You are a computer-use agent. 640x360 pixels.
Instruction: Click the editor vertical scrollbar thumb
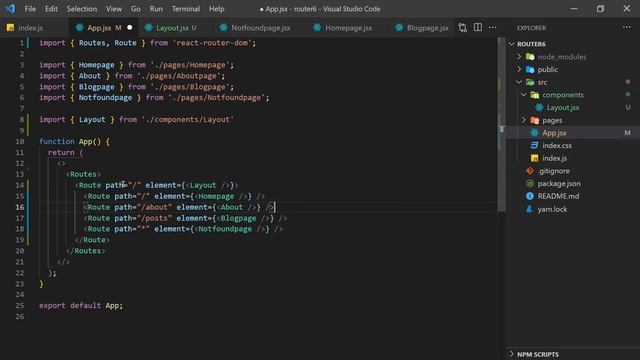(x=501, y=124)
